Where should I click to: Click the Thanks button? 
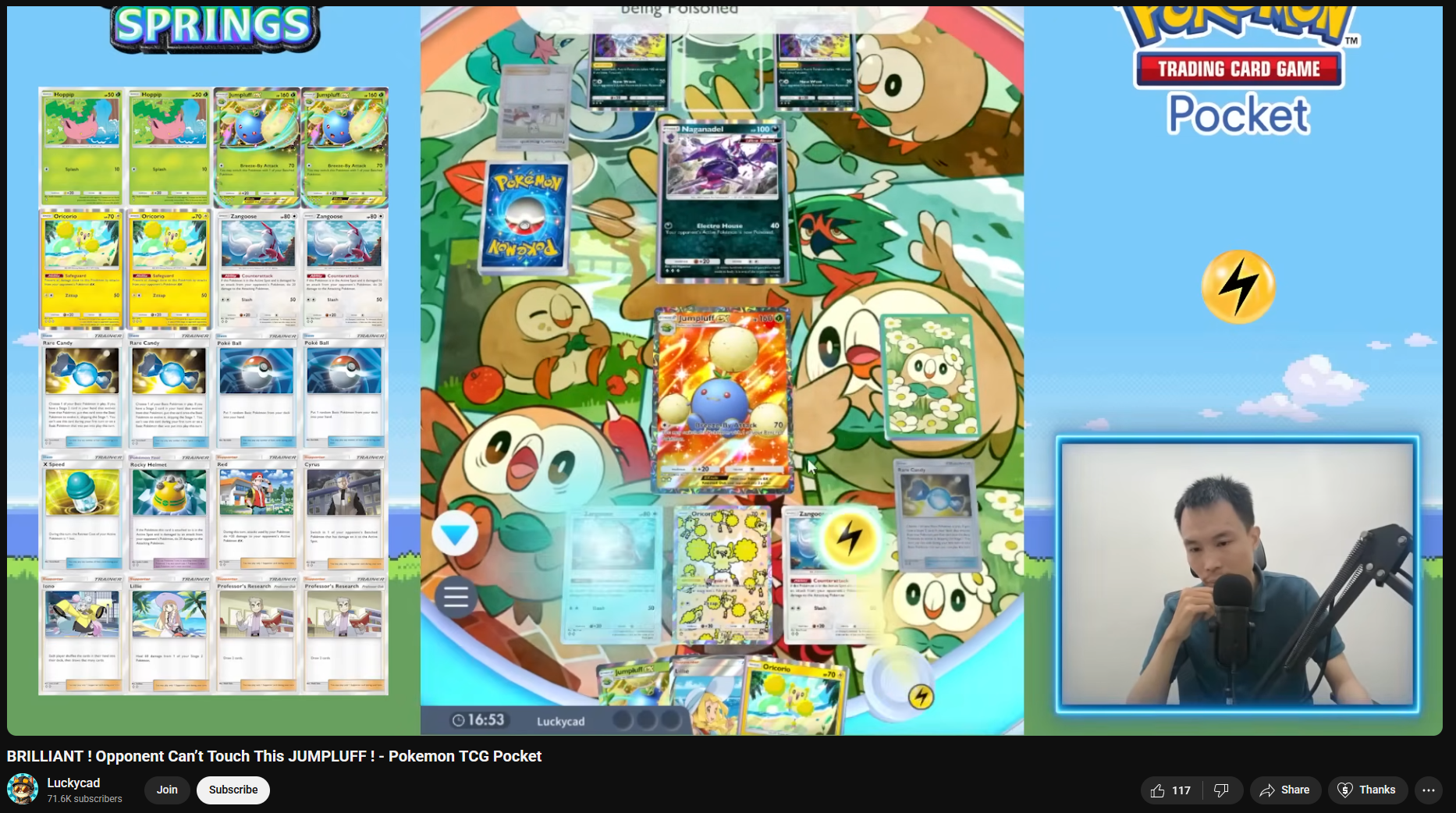1368,790
